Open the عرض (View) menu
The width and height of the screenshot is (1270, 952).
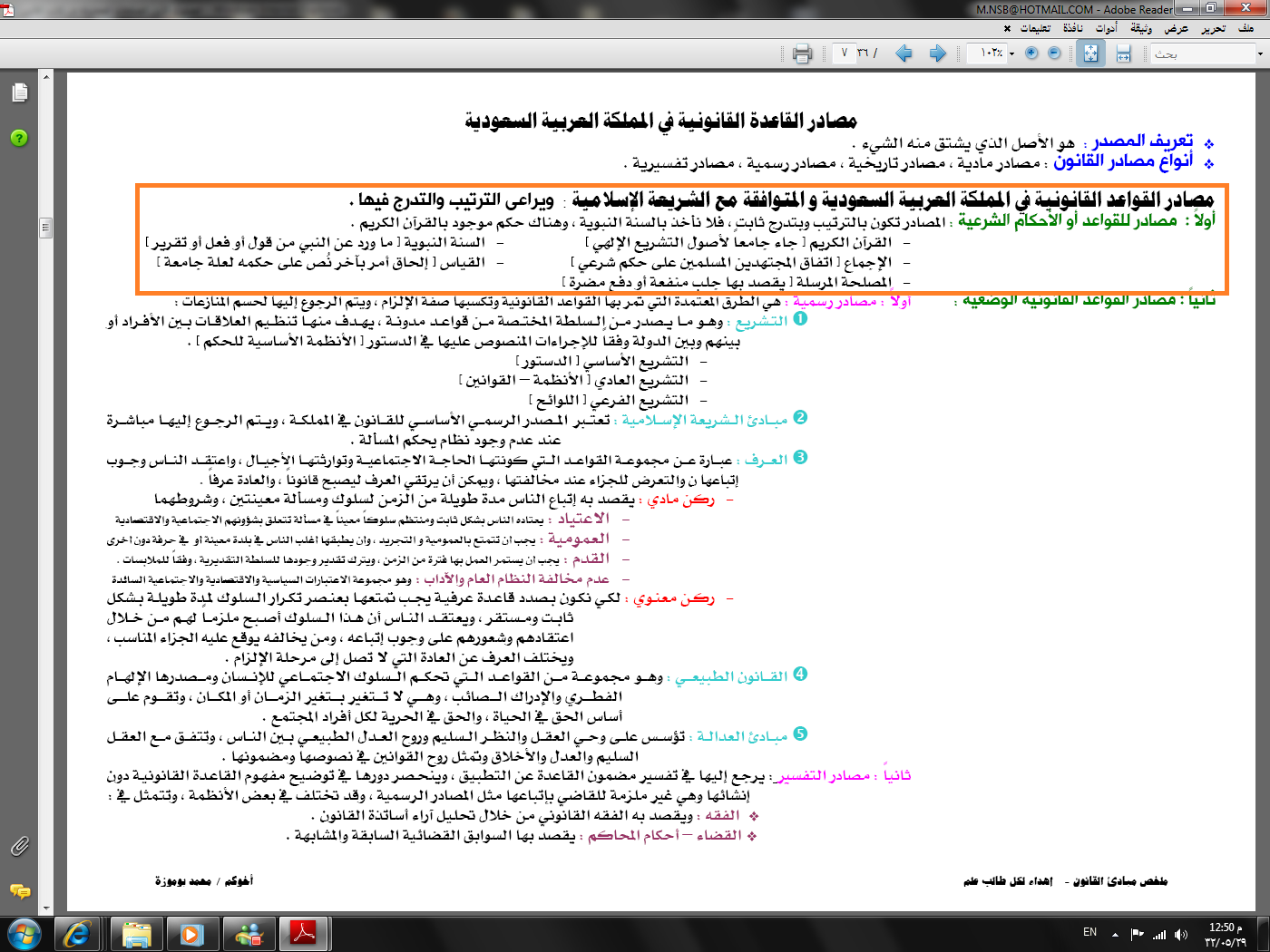(1177, 28)
